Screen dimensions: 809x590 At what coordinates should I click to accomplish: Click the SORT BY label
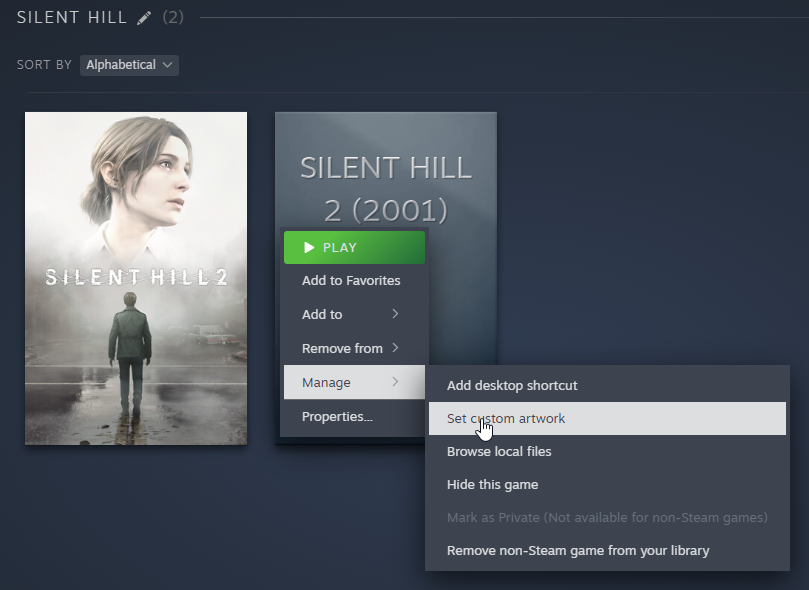click(x=44, y=65)
